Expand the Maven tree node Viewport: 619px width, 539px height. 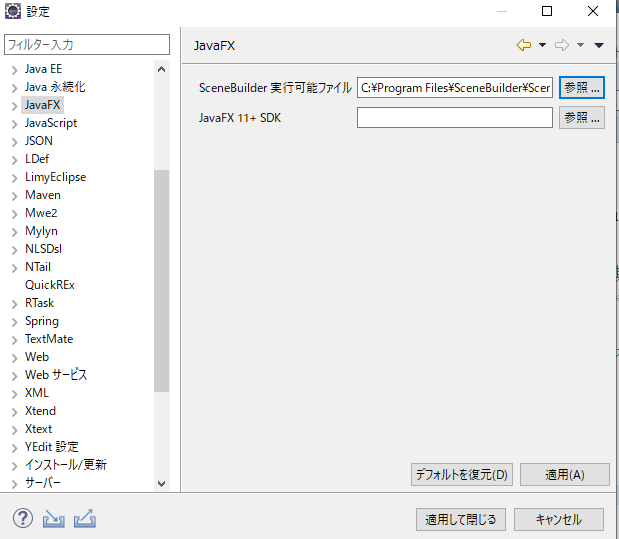pos(15,196)
